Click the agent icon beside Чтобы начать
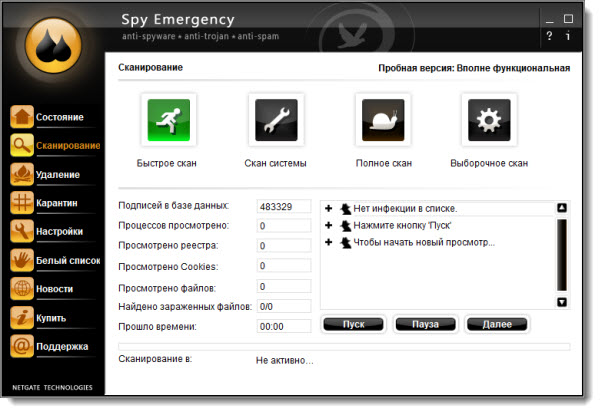The height and width of the screenshot is (413, 600). tap(346, 243)
